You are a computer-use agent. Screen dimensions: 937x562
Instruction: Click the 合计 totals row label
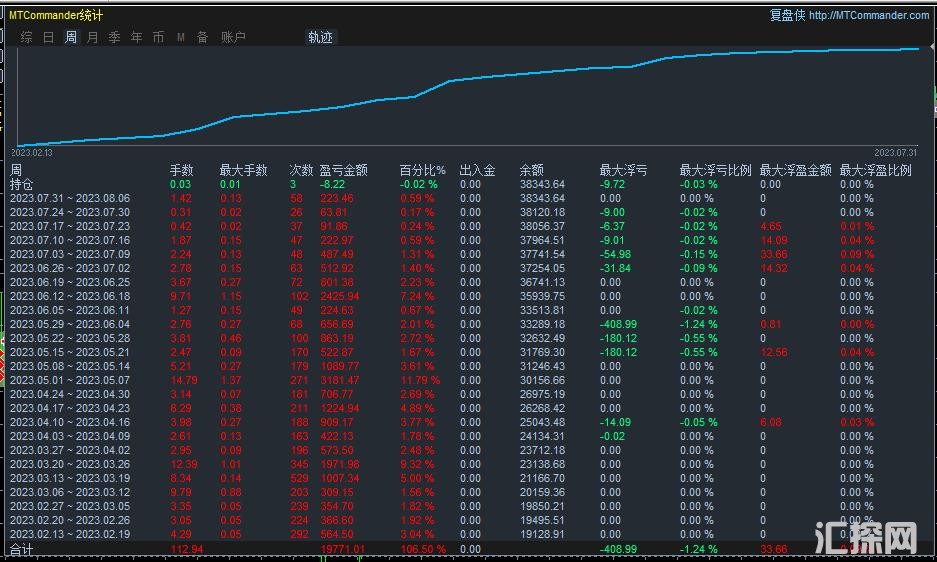coord(21,549)
